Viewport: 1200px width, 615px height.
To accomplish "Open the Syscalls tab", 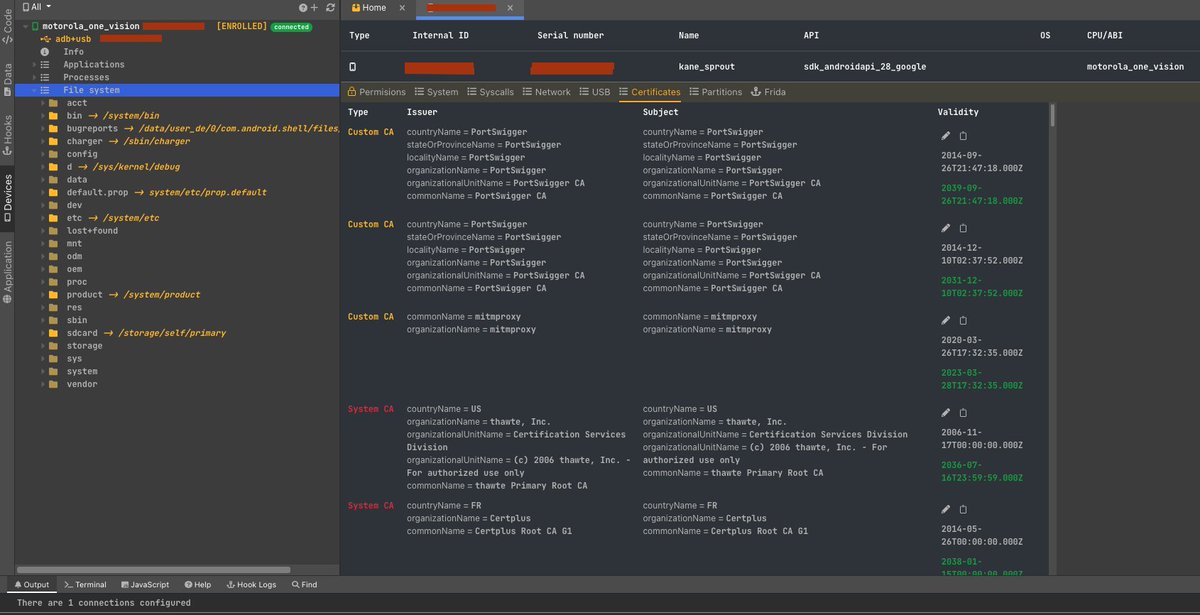I will point(490,92).
